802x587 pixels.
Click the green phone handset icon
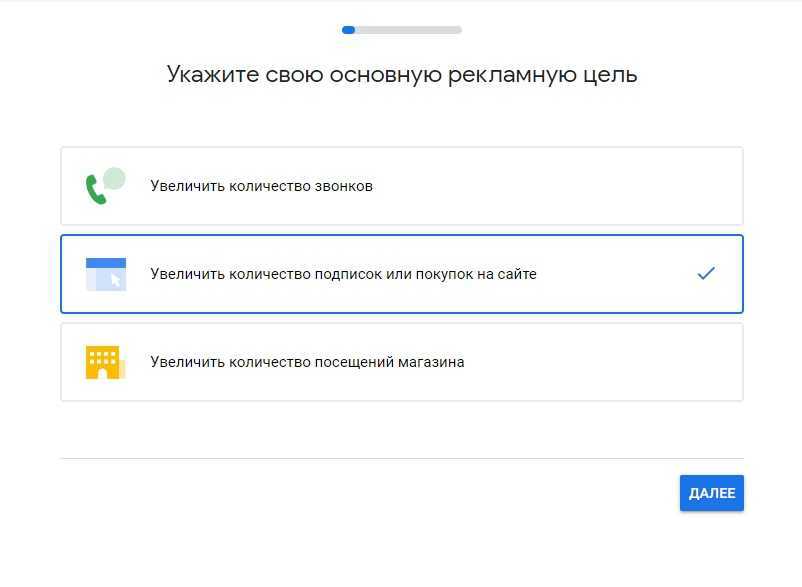pos(96,190)
